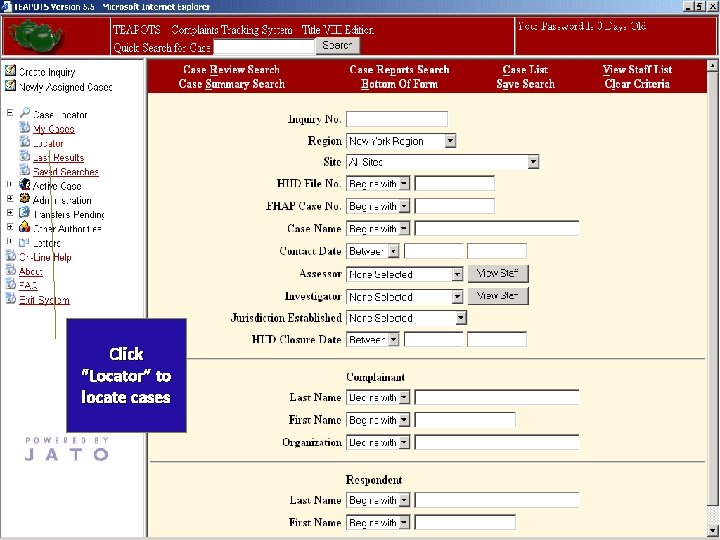Click the quick Search button

338,45
